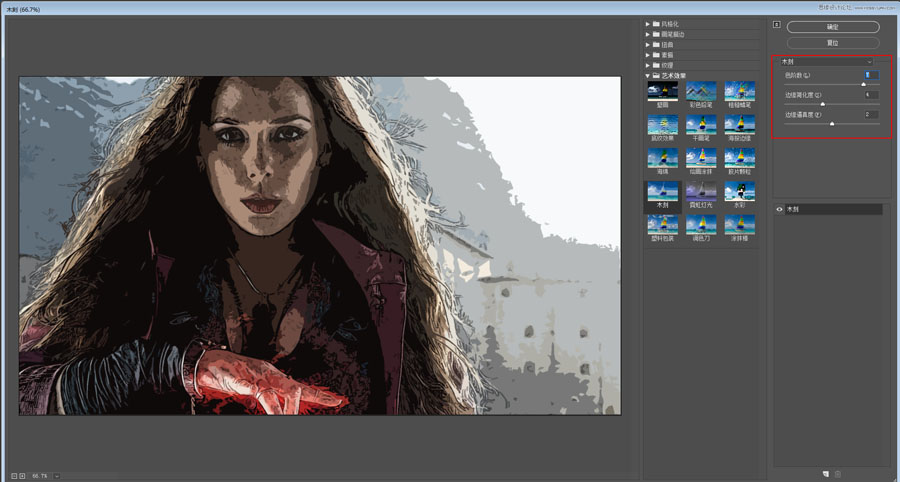Open the zoom percentage dropdown
Image resolution: width=900 pixels, height=482 pixels.
pos(57,476)
